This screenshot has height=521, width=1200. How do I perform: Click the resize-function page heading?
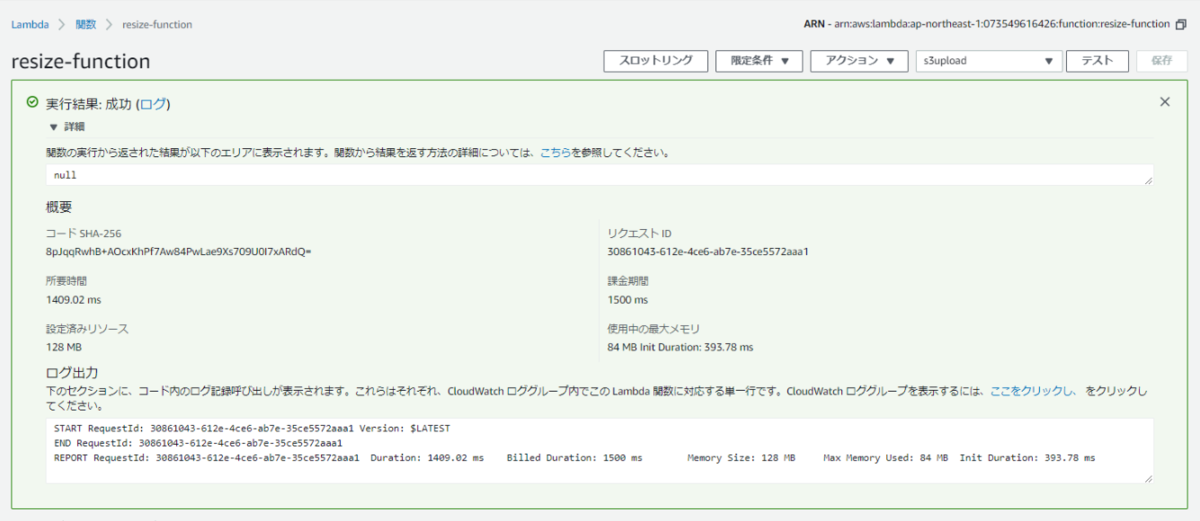tap(81, 61)
